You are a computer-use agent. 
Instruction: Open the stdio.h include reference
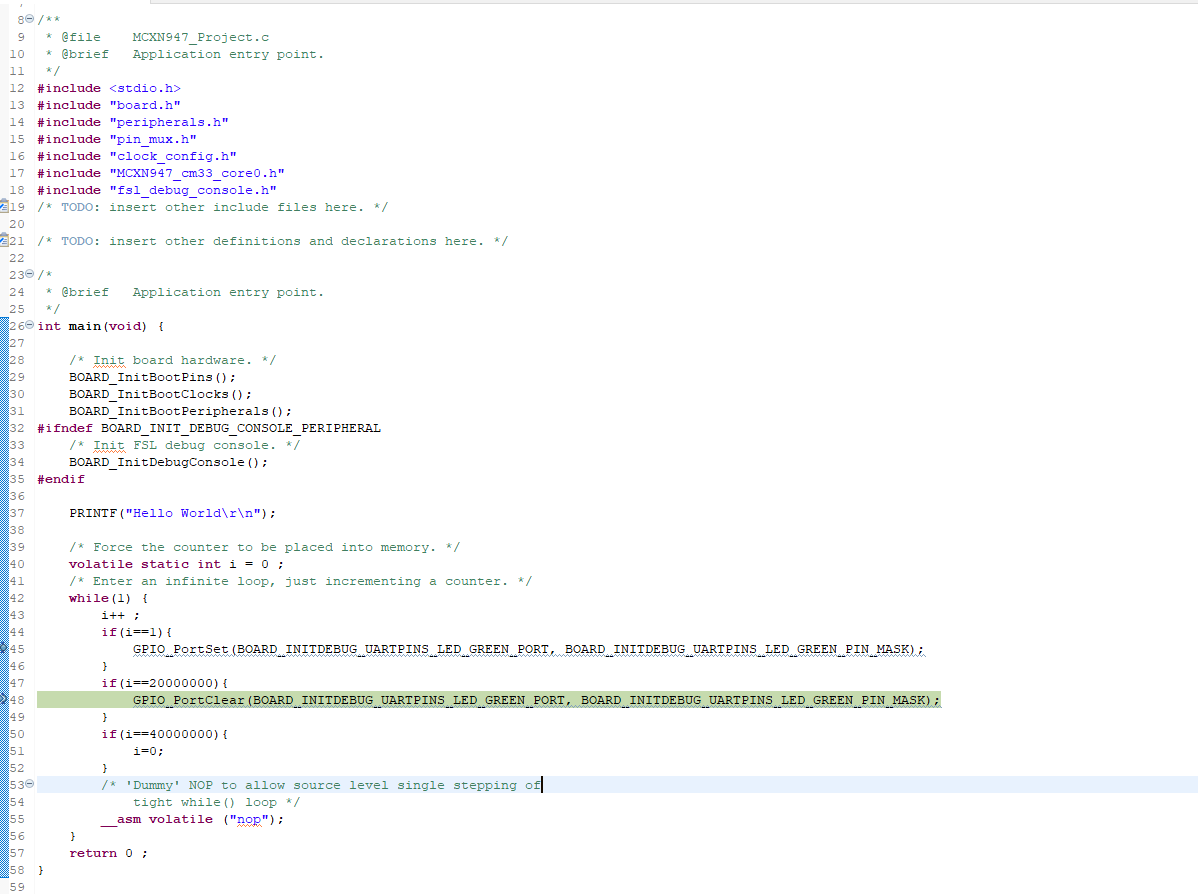(x=145, y=88)
